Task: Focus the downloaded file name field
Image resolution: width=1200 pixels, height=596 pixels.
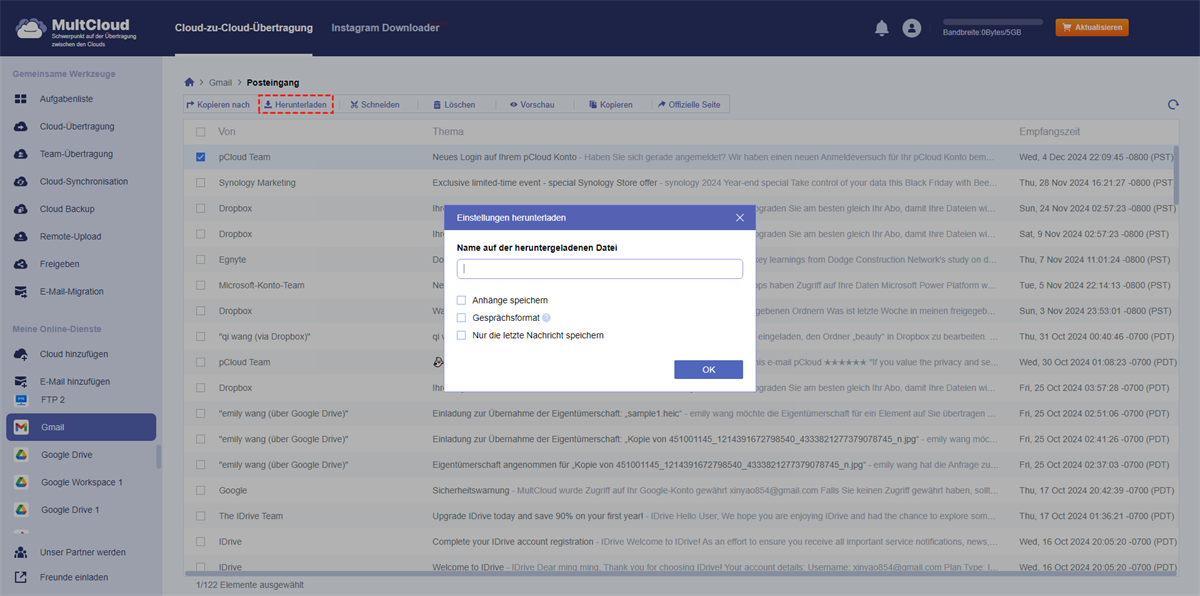Action: pos(600,269)
